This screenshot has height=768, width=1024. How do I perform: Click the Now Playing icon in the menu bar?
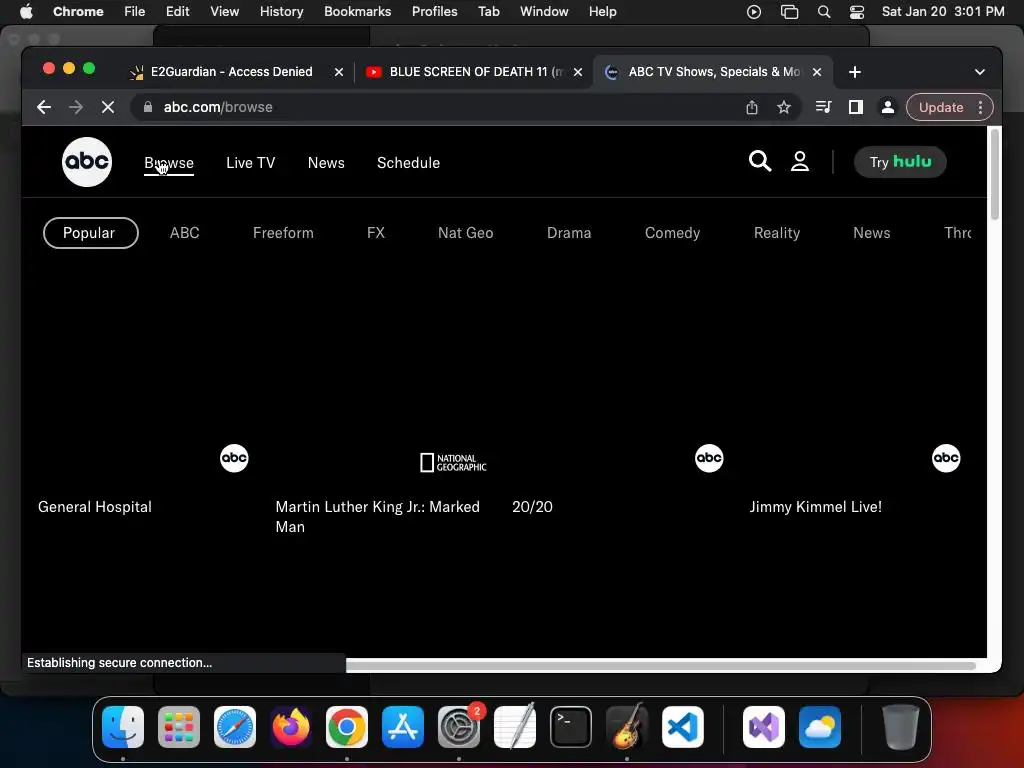[754, 12]
